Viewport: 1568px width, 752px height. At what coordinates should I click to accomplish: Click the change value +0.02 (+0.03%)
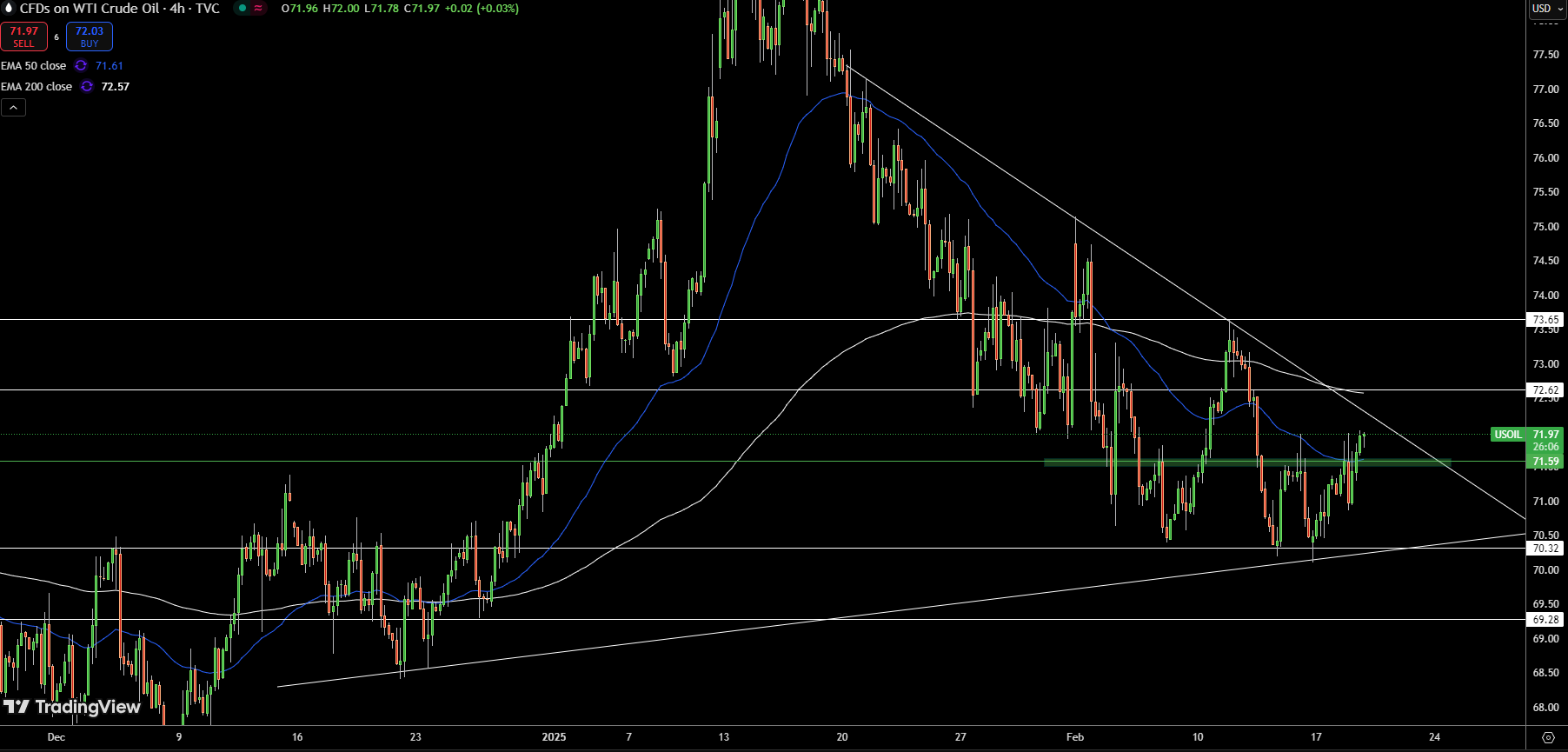[482, 8]
